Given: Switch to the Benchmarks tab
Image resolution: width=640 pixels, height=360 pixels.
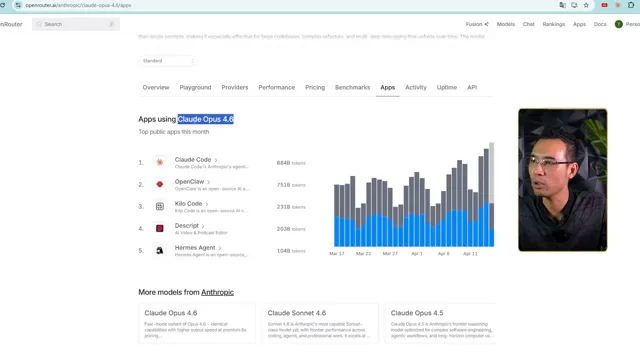Looking at the screenshot, I should click(353, 87).
